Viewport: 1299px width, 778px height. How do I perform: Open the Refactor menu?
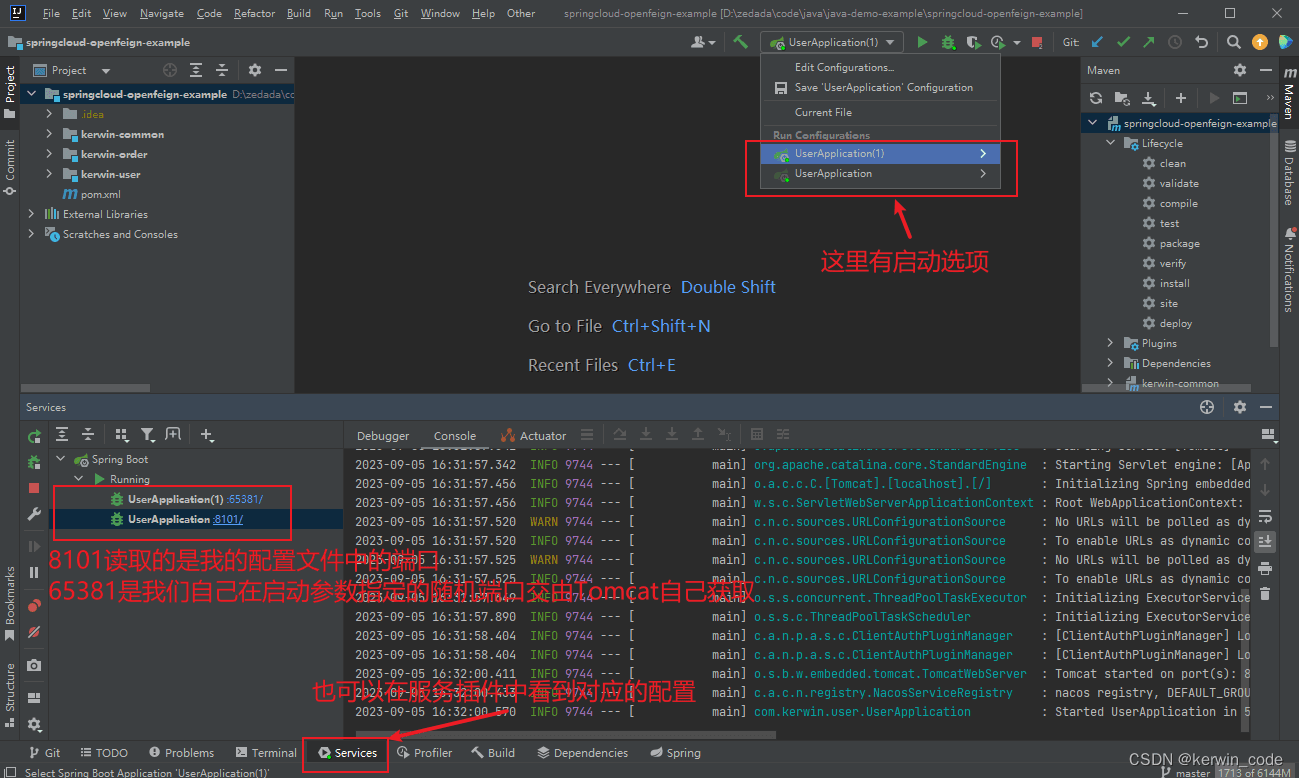pyautogui.click(x=254, y=13)
